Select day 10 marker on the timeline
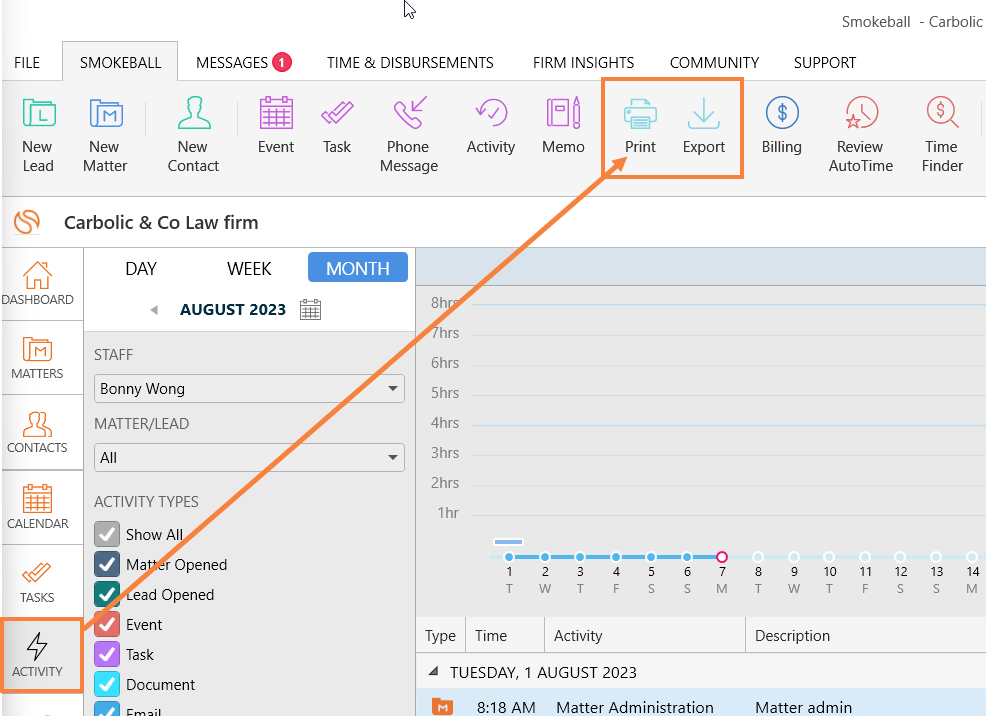 829,557
